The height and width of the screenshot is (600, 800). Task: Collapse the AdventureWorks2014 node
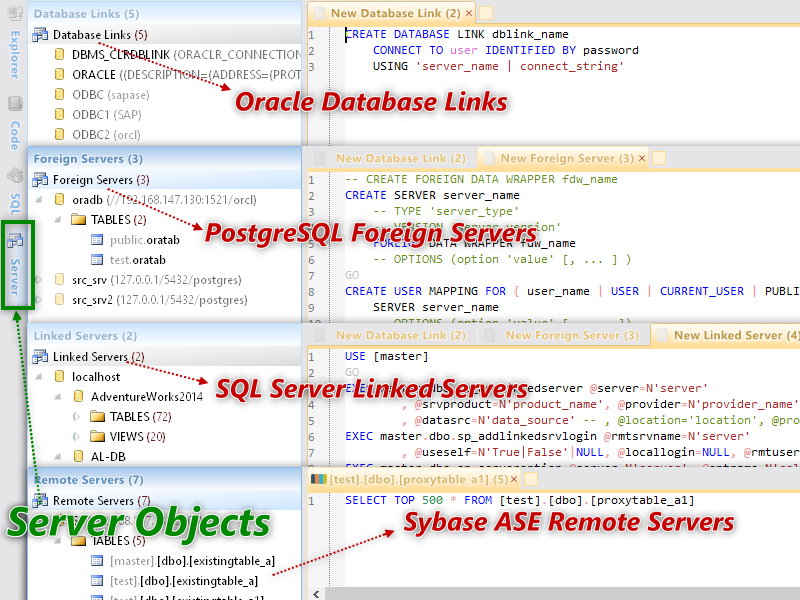[x=58, y=396]
